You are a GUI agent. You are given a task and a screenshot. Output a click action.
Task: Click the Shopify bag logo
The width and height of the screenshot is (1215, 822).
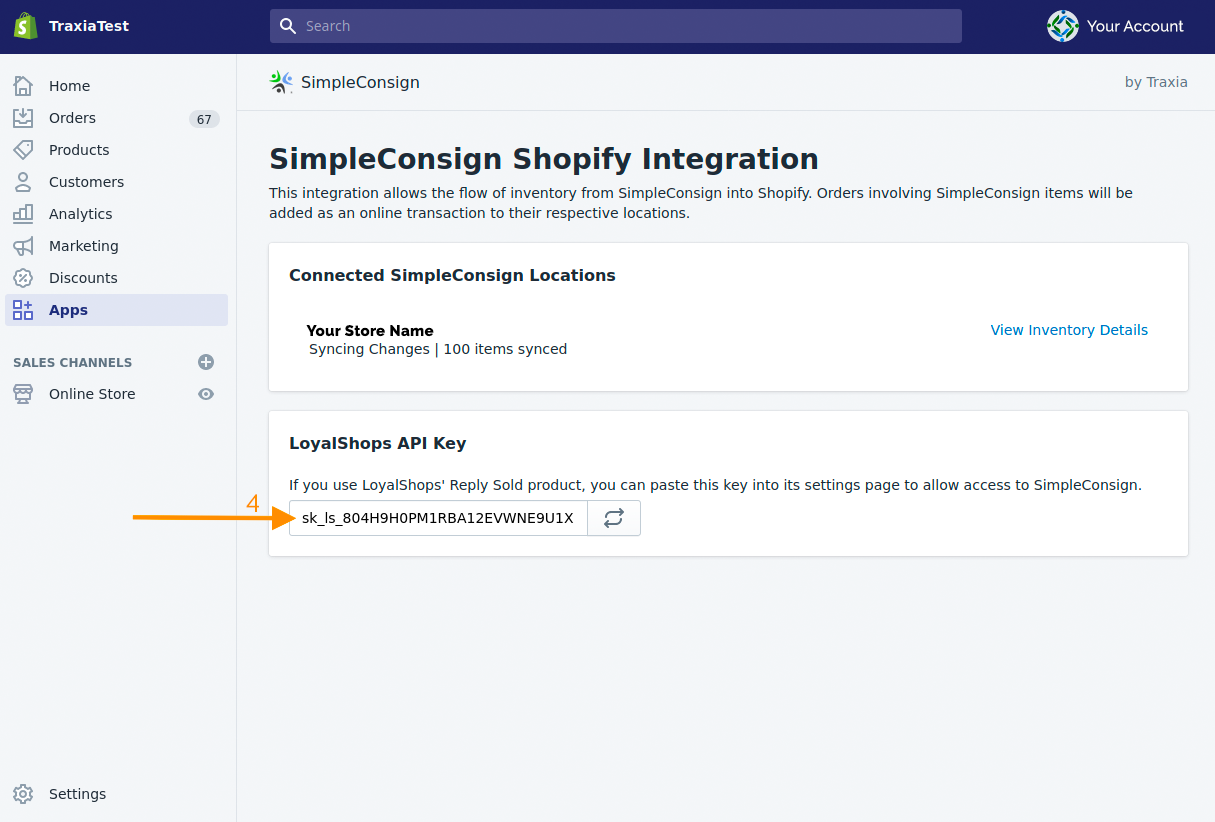pyautogui.click(x=26, y=26)
